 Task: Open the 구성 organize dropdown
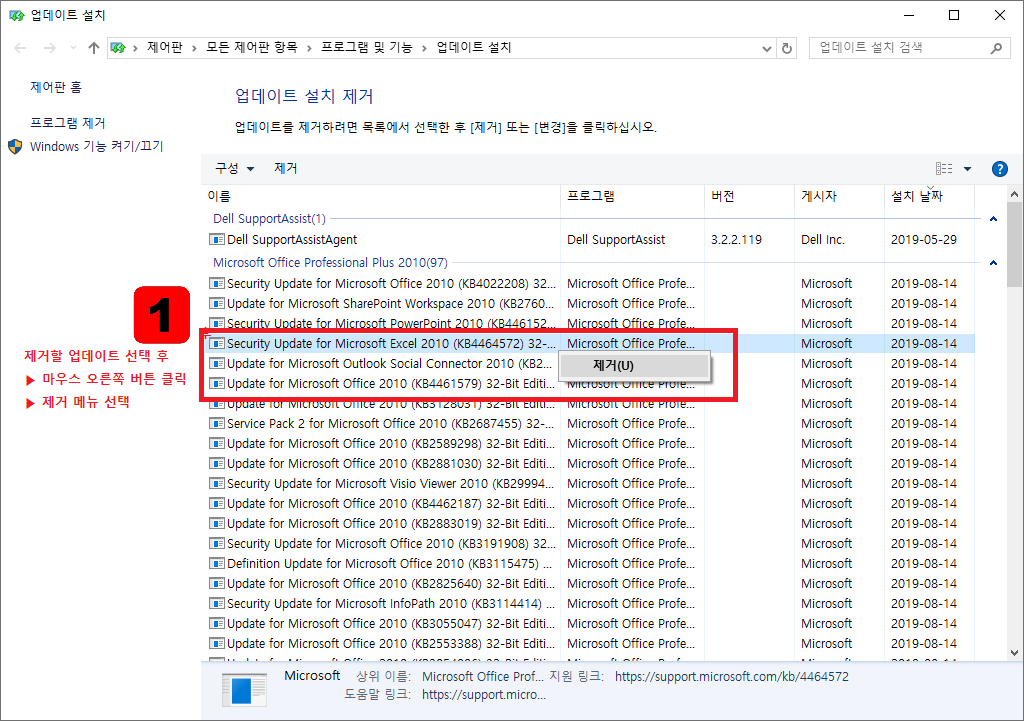pos(234,168)
